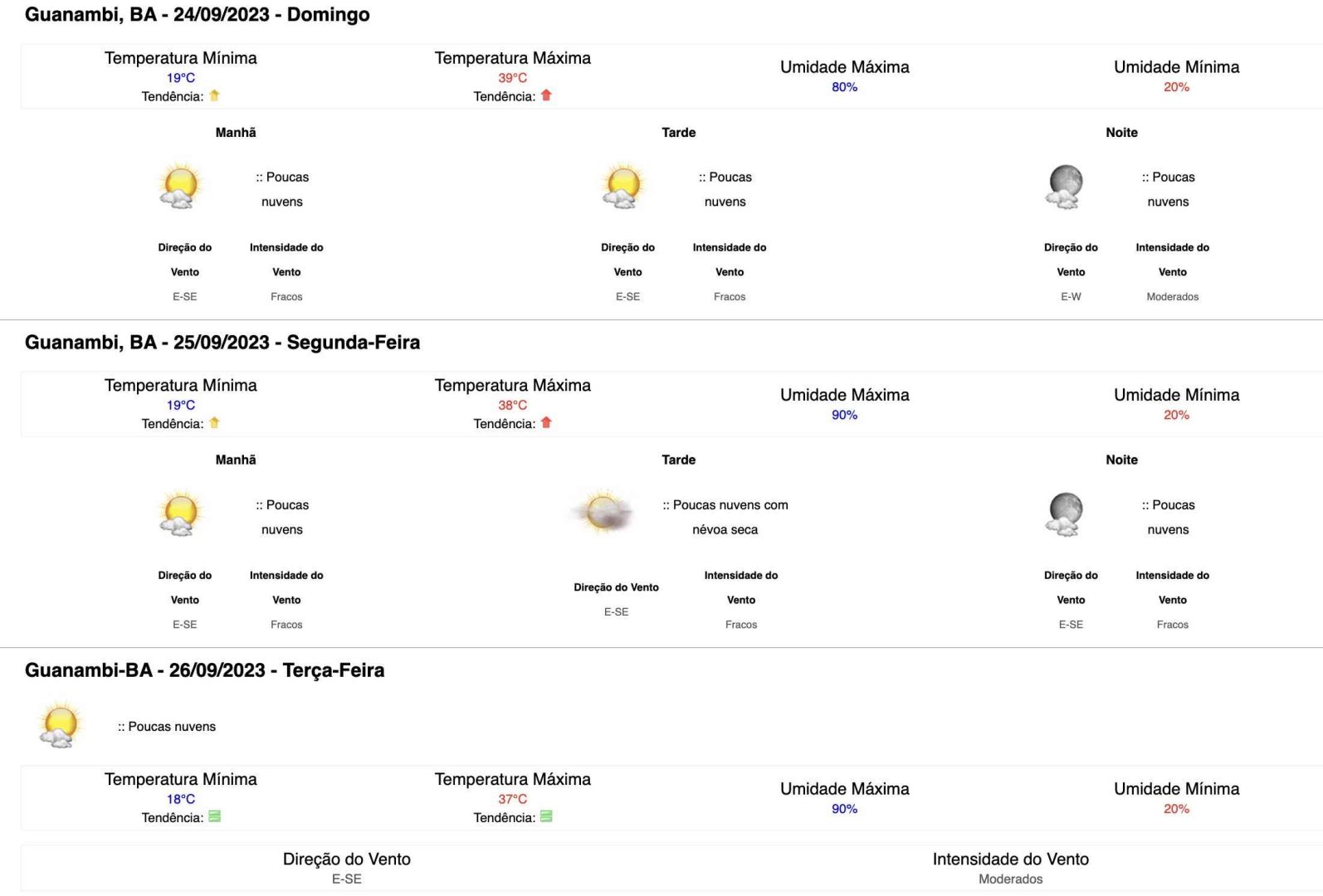Image resolution: width=1323 pixels, height=896 pixels.
Task: Click yellow up-arrow trend under 19°C Sunday
Action: (214, 95)
